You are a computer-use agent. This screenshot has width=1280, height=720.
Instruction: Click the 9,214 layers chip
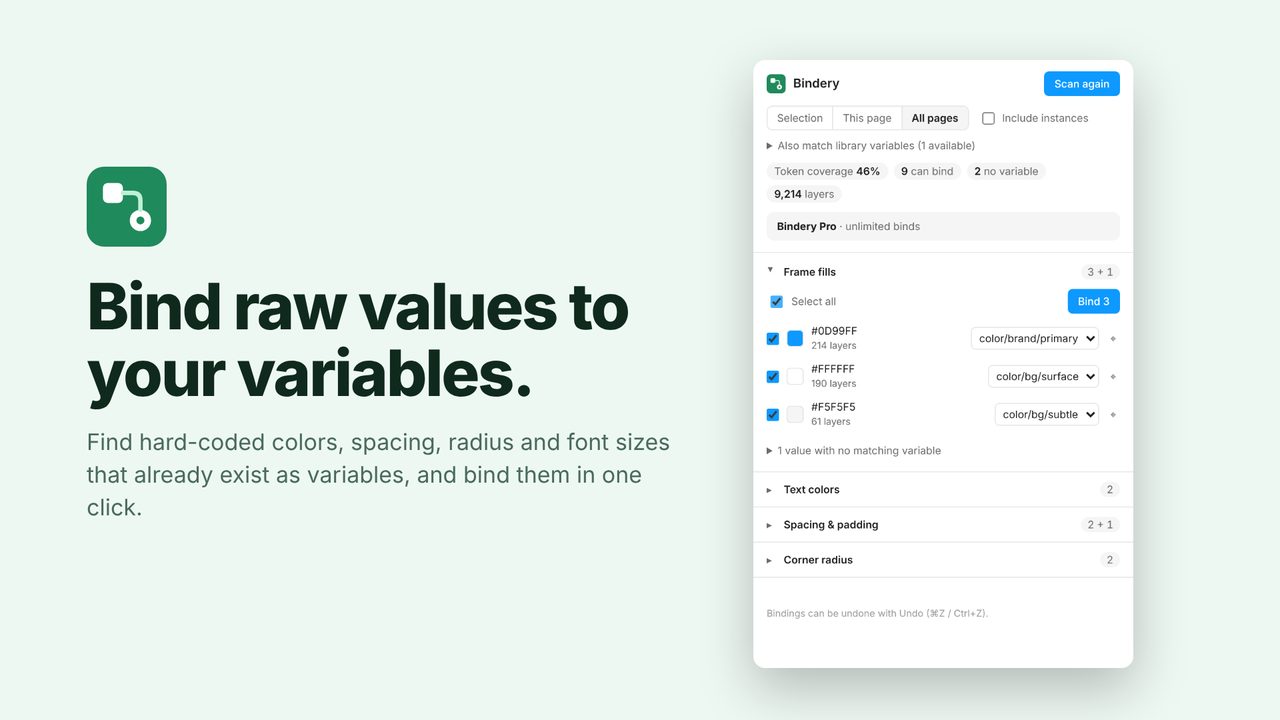pos(804,195)
